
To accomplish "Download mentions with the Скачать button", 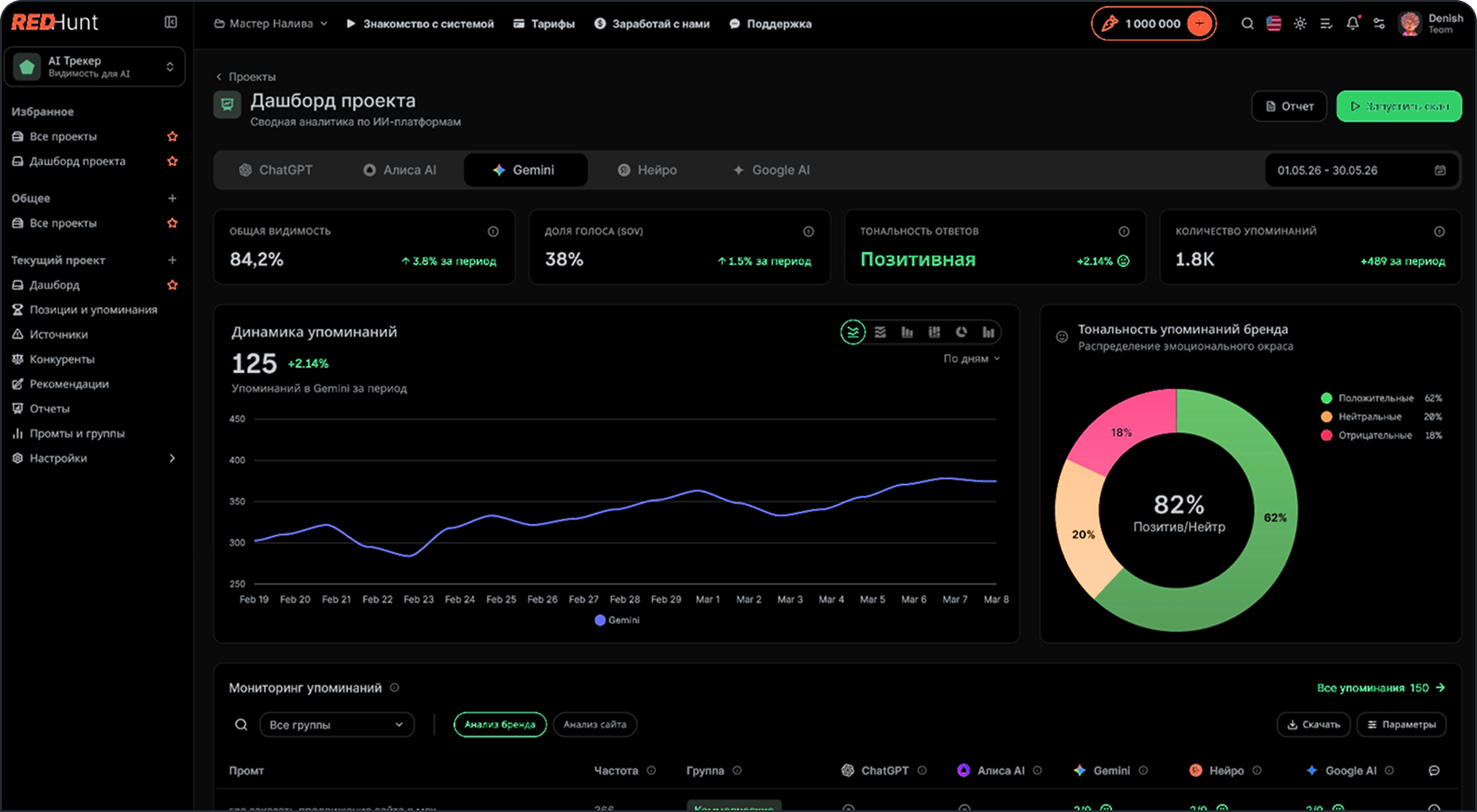I will (x=1313, y=725).
